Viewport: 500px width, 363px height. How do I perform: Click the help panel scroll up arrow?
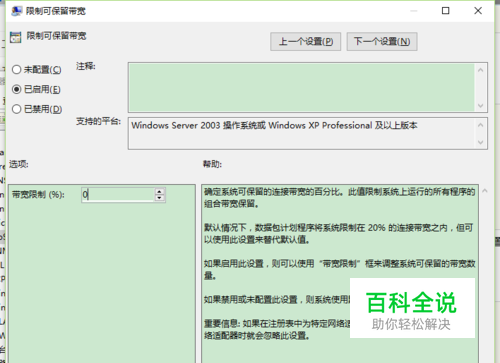tap(485, 191)
